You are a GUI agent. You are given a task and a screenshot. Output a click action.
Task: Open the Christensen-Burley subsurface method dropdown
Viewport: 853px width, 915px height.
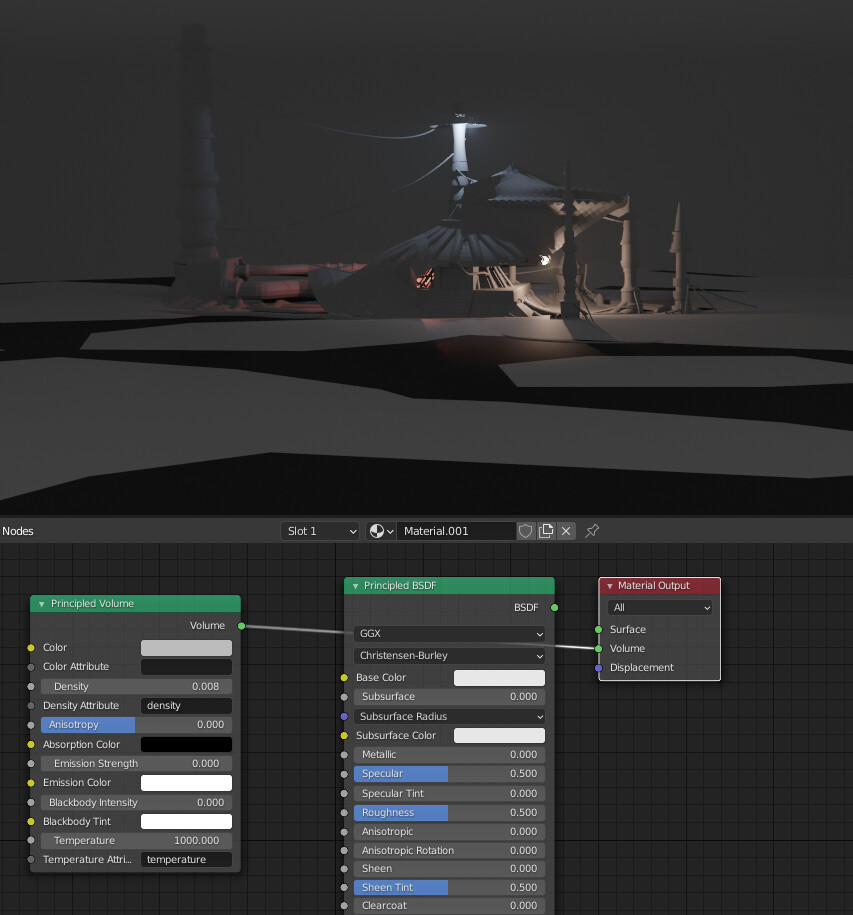(x=449, y=656)
